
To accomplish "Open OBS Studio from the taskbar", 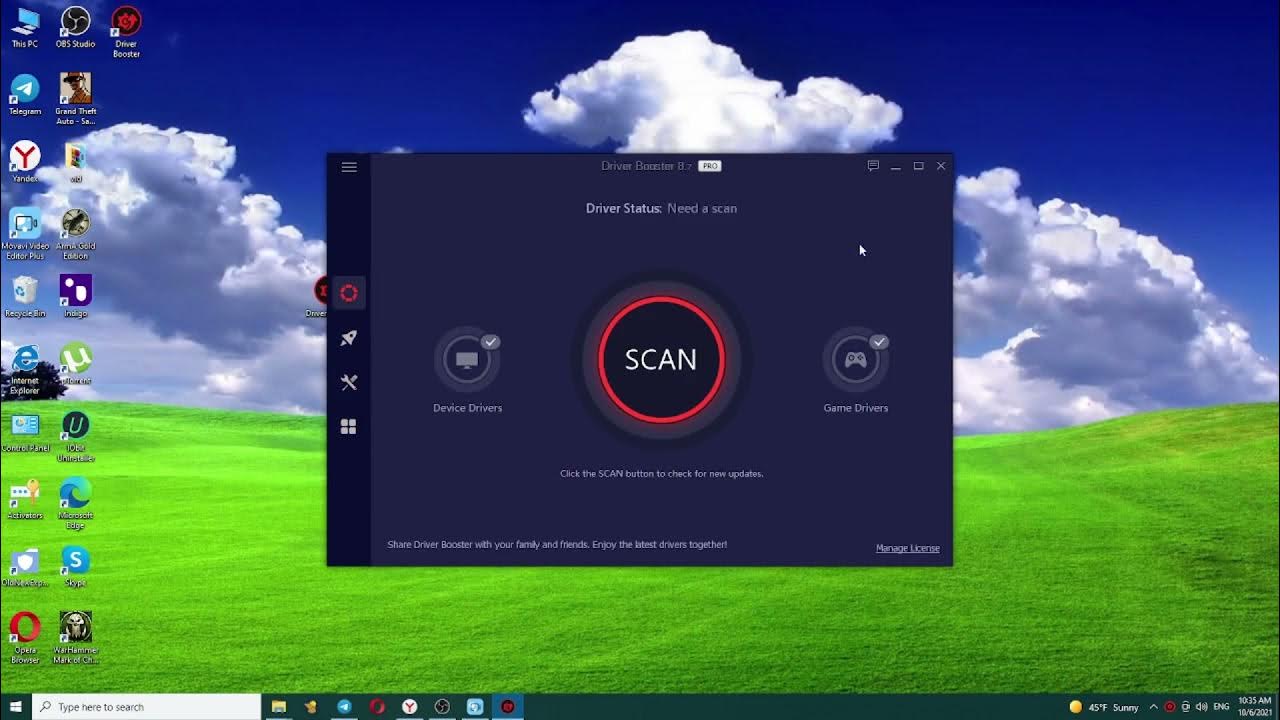I will pos(442,707).
